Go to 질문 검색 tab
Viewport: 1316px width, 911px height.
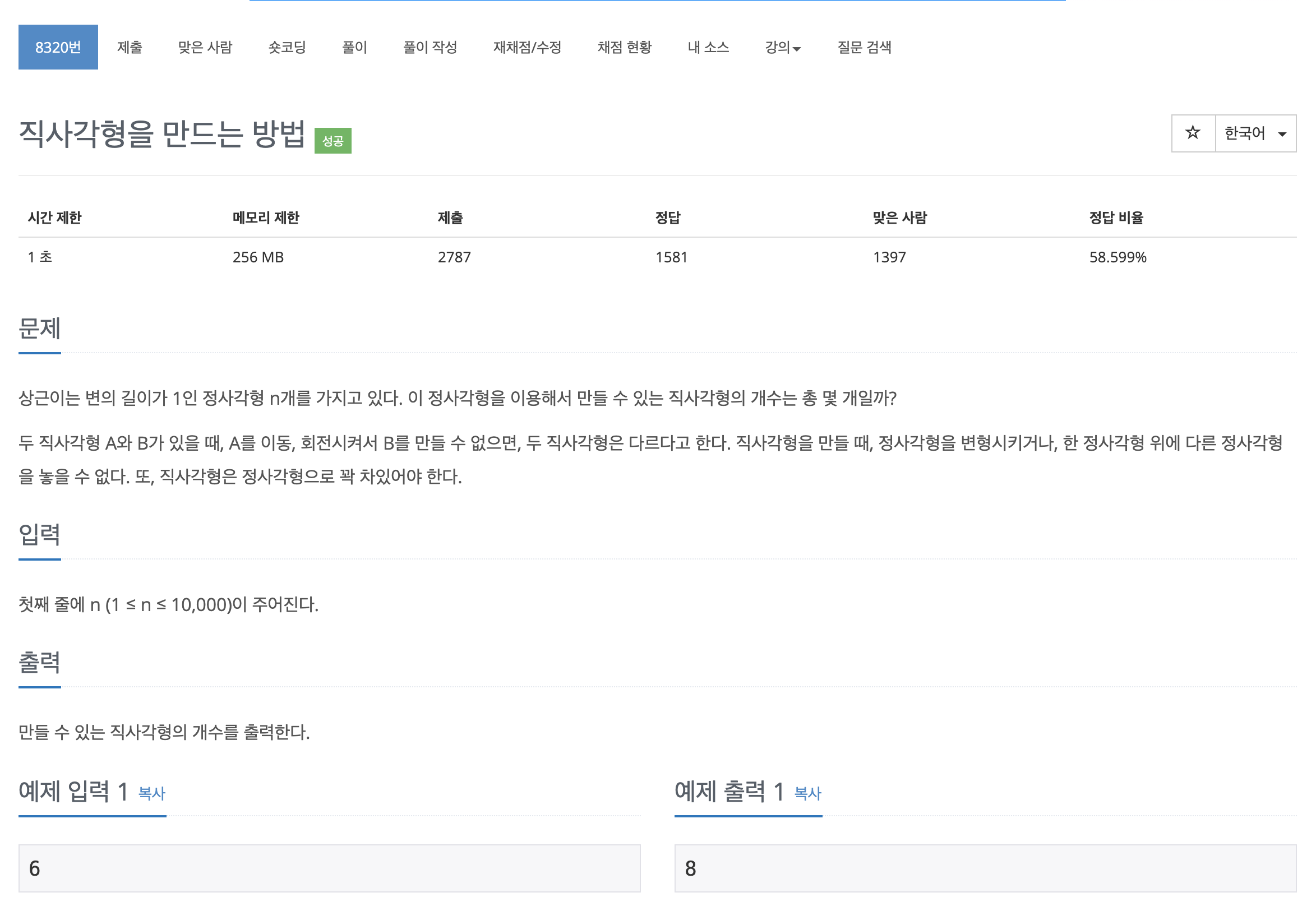864,48
